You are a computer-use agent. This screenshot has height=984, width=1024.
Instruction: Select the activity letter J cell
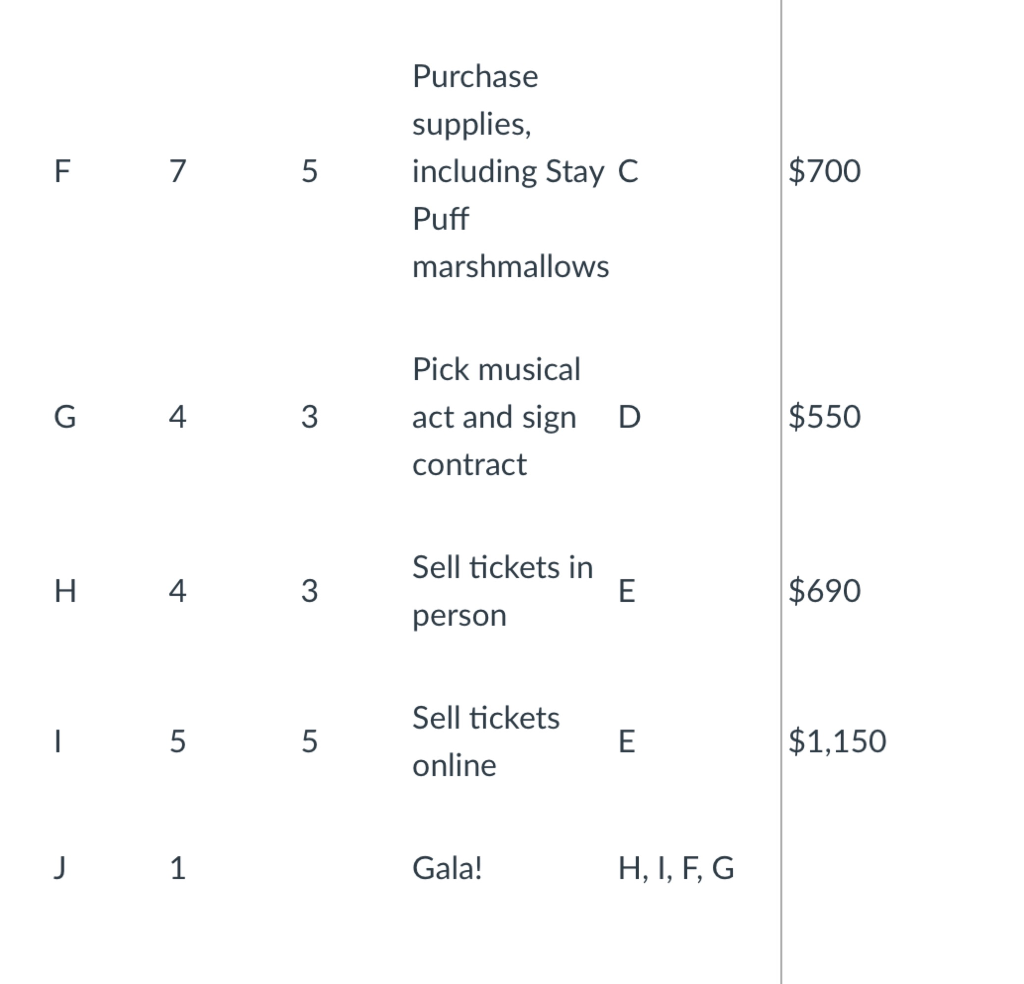(63, 869)
